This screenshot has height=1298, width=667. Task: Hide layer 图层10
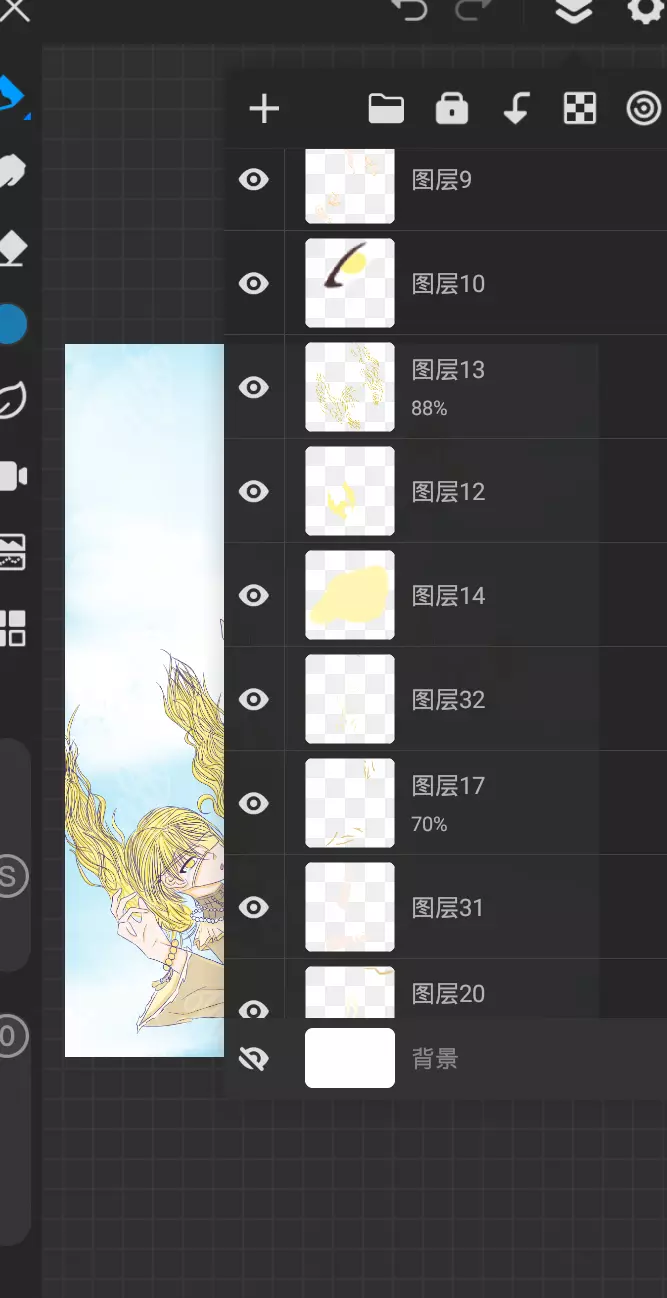(254, 283)
